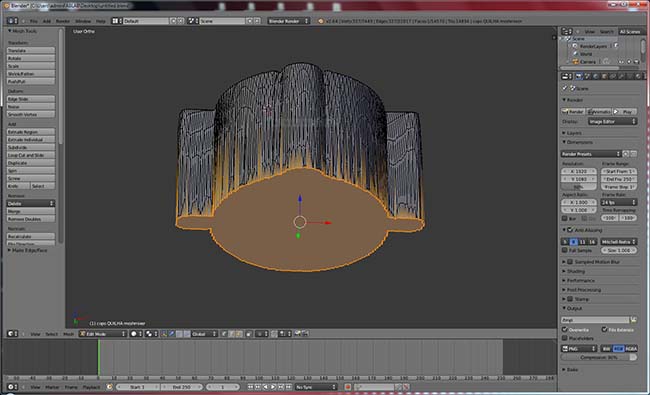The height and width of the screenshot is (395, 650).
Task: Open the Window menu in top bar
Action: 83,21
